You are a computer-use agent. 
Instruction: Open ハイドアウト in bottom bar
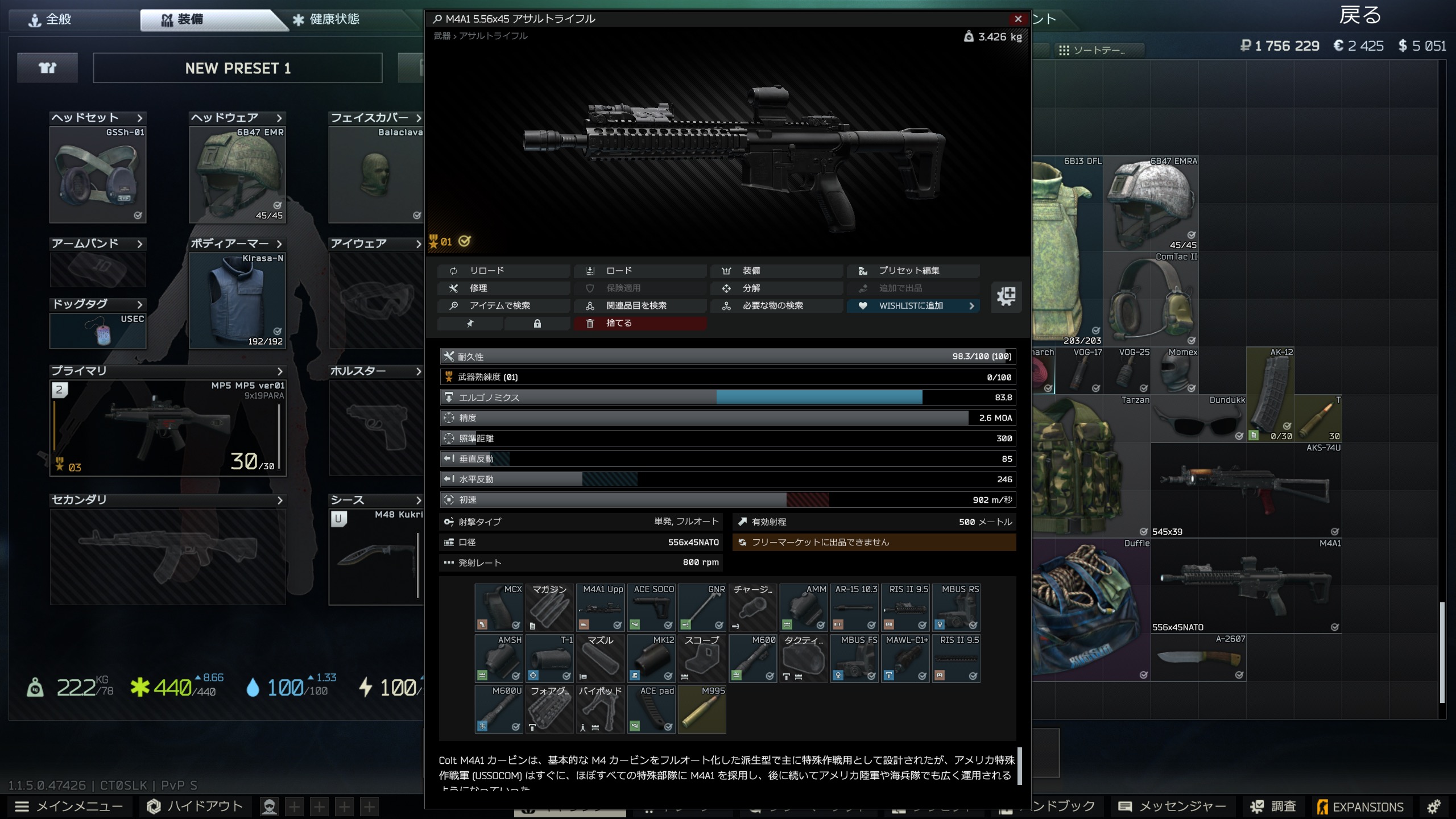[x=195, y=806]
